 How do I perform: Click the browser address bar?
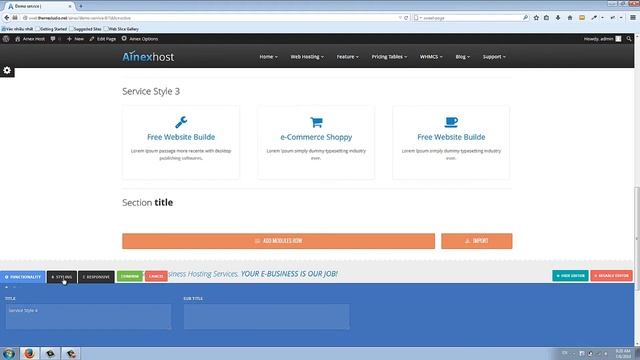(212, 18)
